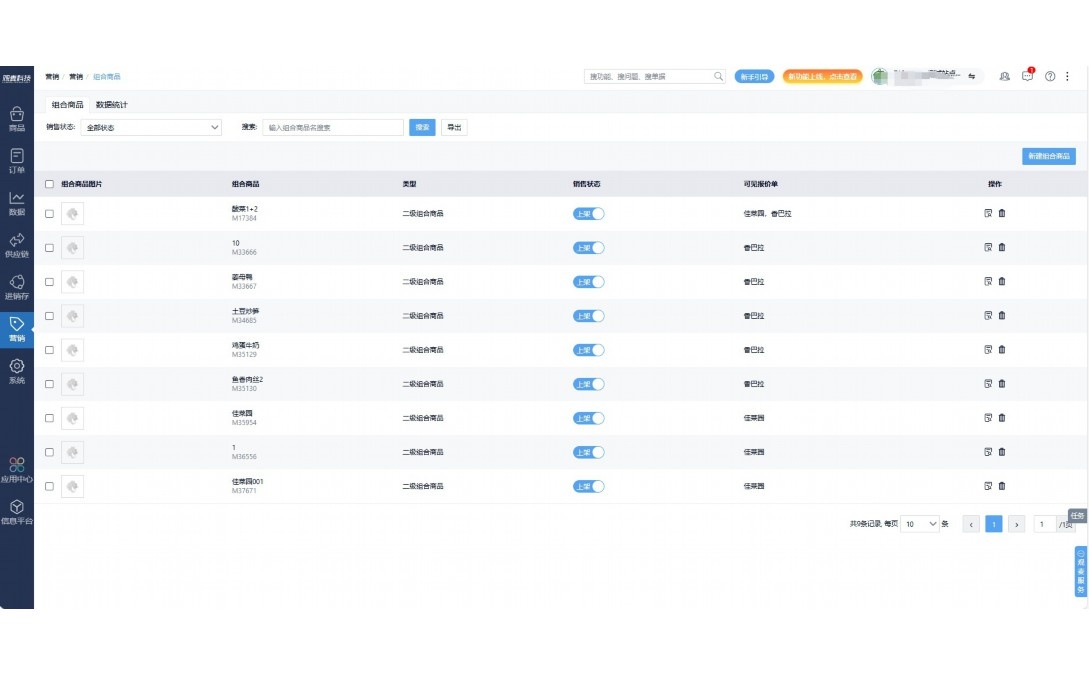Open 供应链 supply chain module
The width and height of the screenshot is (1089, 675).
click(16, 245)
